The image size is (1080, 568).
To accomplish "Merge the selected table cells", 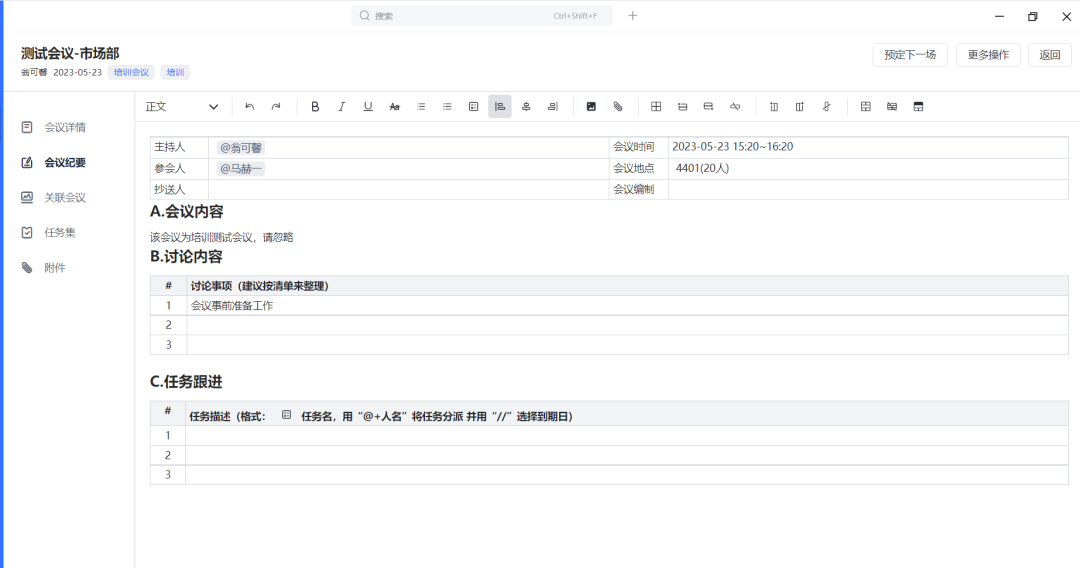I will point(866,107).
